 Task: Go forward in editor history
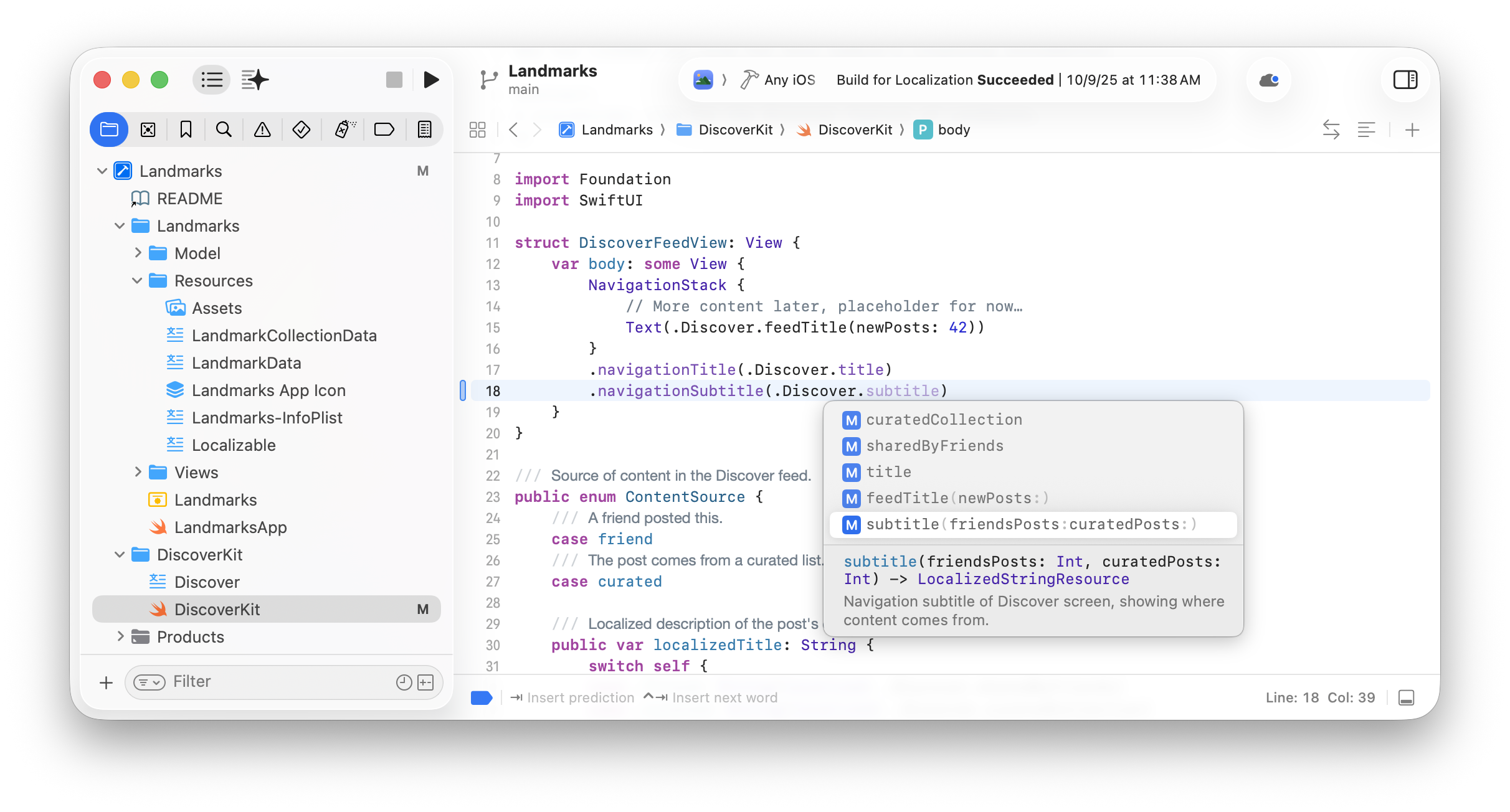tap(537, 130)
